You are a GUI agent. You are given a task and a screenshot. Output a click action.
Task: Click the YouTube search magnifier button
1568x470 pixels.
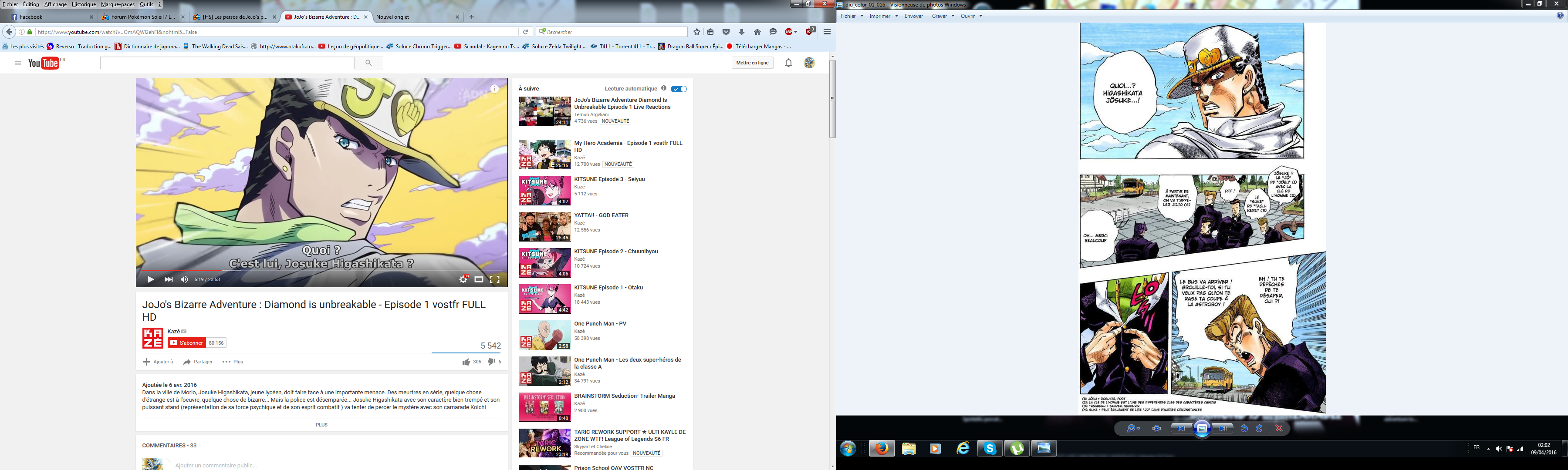[368, 63]
